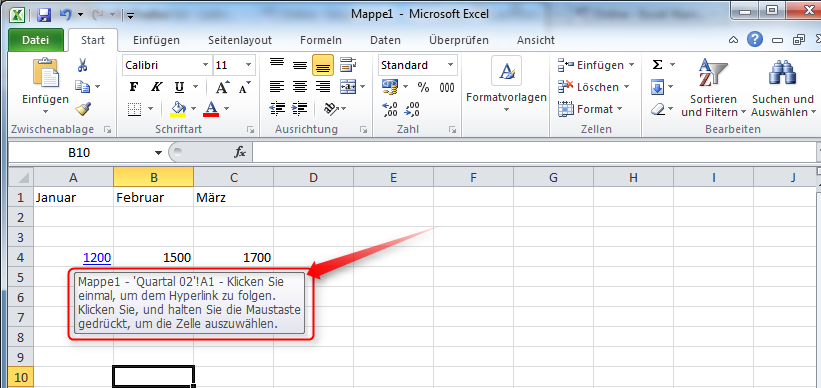Click the Save icon in the quick access toolbar
The image size is (821, 388).
[x=44, y=15]
